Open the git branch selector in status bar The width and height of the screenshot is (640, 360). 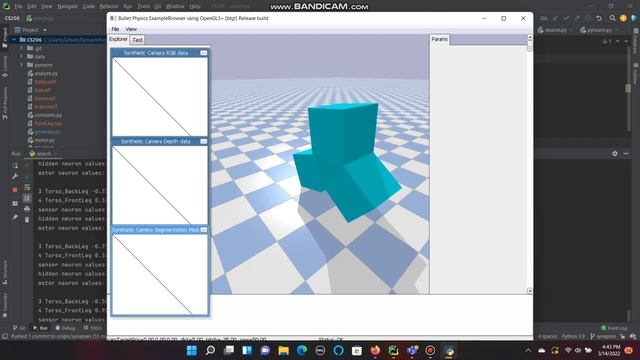(x=604, y=336)
